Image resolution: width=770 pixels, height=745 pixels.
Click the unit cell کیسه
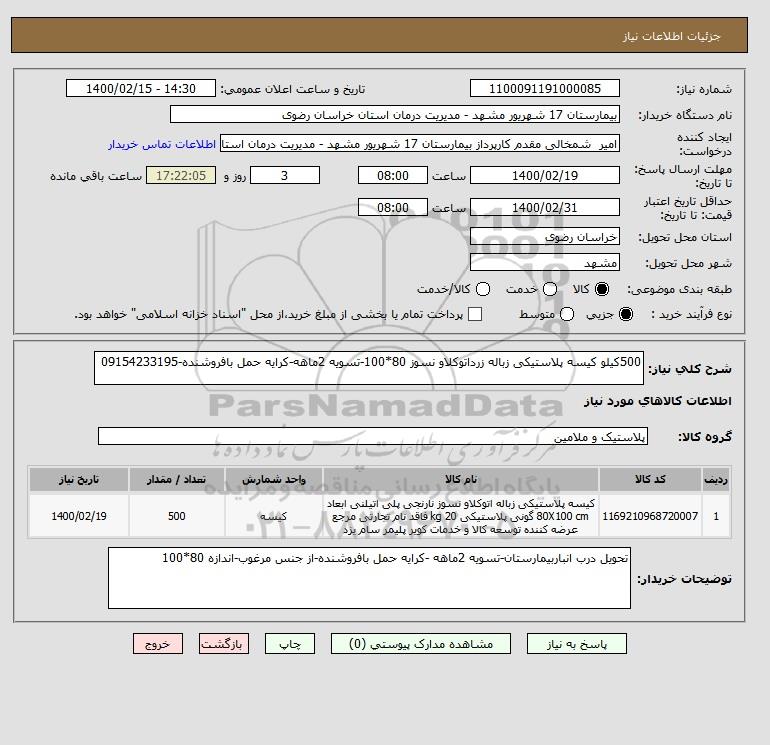coord(274,516)
